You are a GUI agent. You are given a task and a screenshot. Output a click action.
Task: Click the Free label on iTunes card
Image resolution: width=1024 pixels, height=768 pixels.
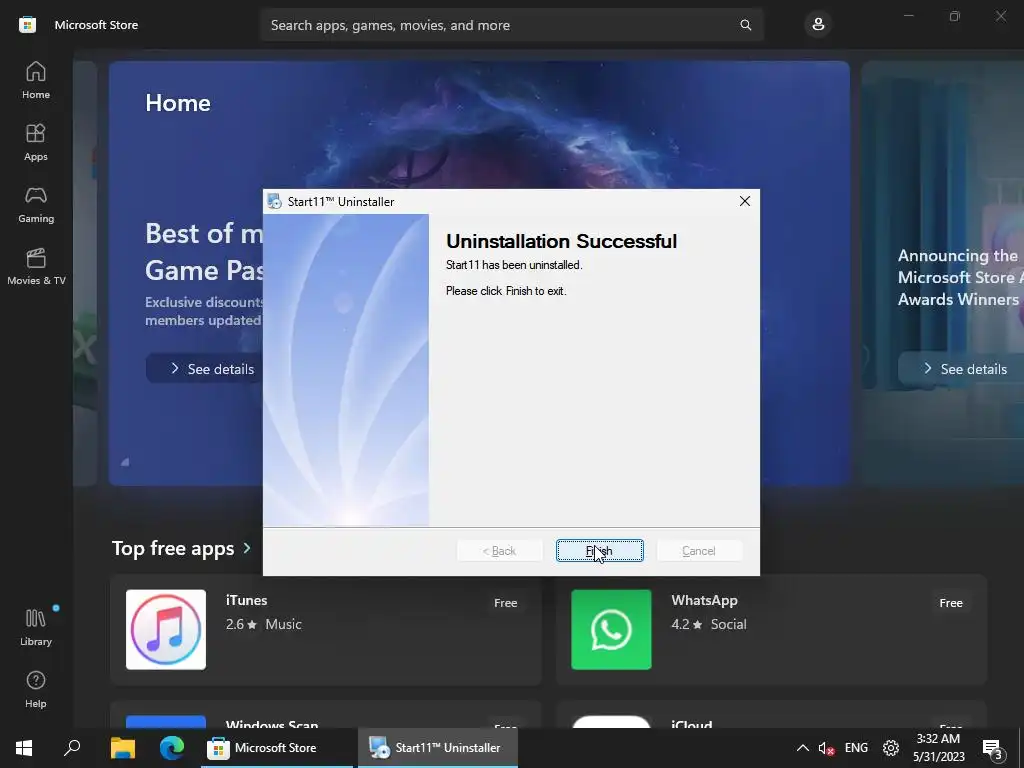[505, 603]
